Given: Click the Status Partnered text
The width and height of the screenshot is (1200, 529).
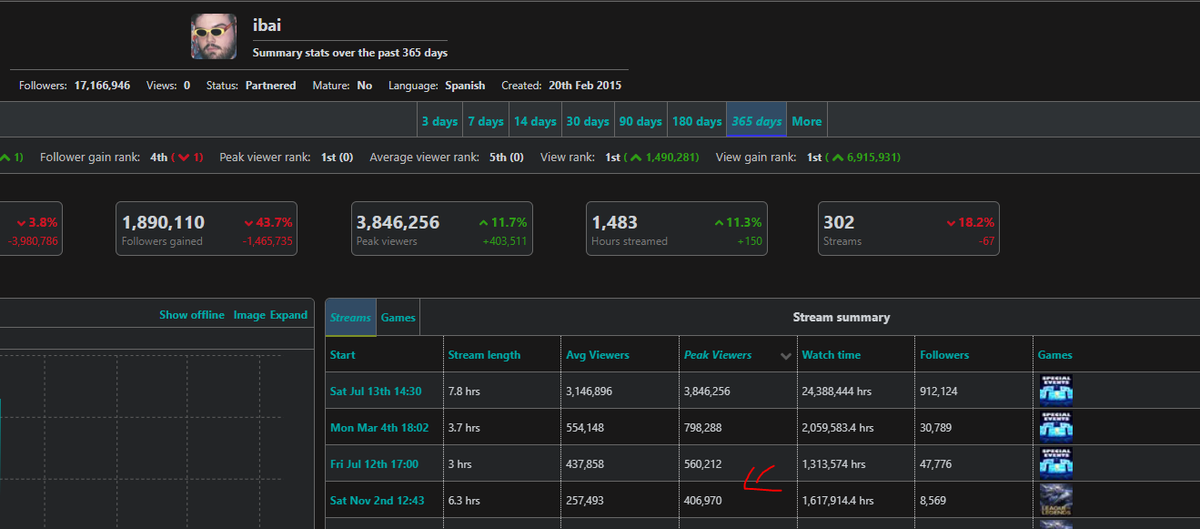Looking at the screenshot, I should [251, 85].
